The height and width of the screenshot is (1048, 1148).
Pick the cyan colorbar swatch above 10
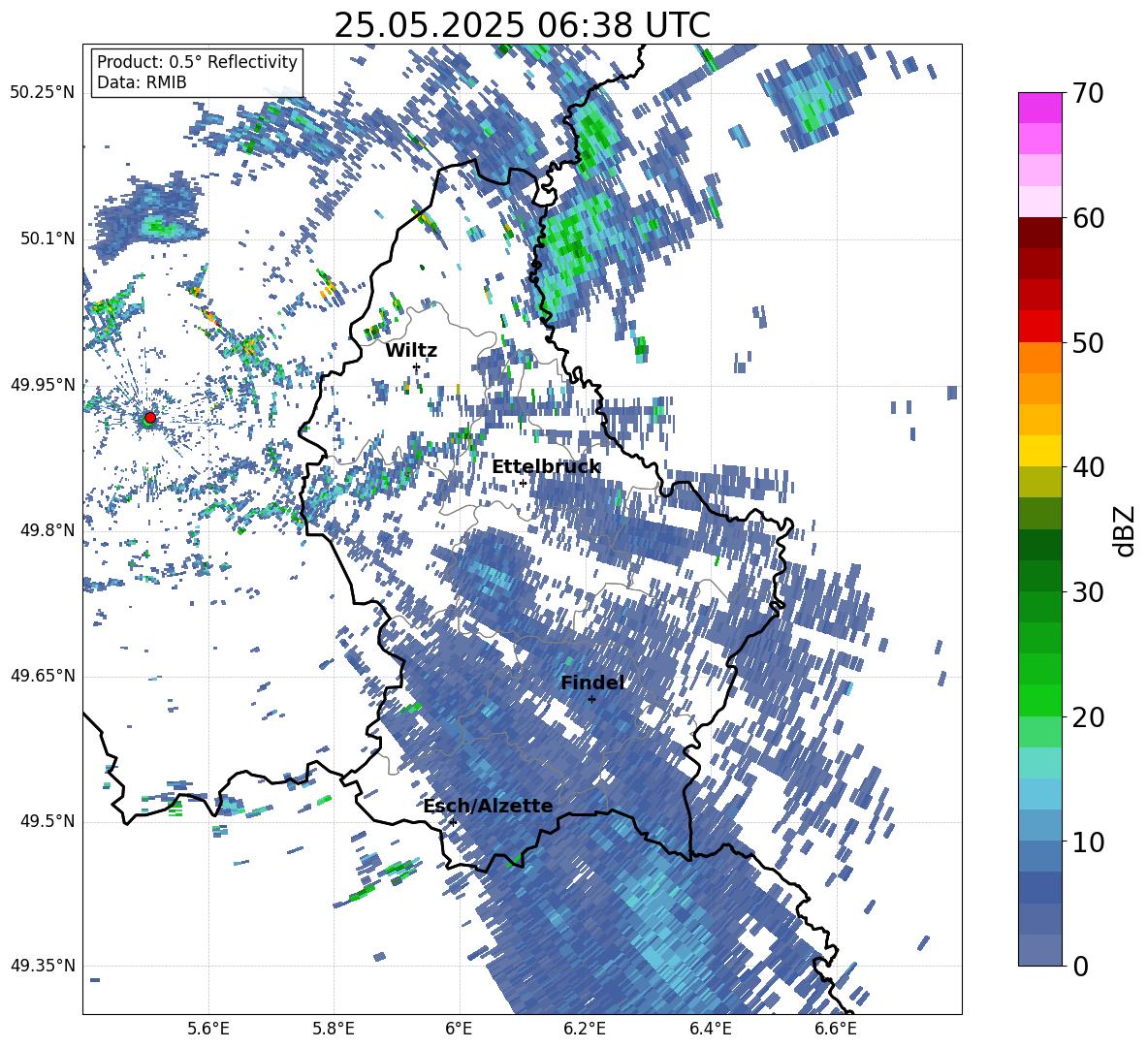pyautogui.click(x=1039, y=794)
